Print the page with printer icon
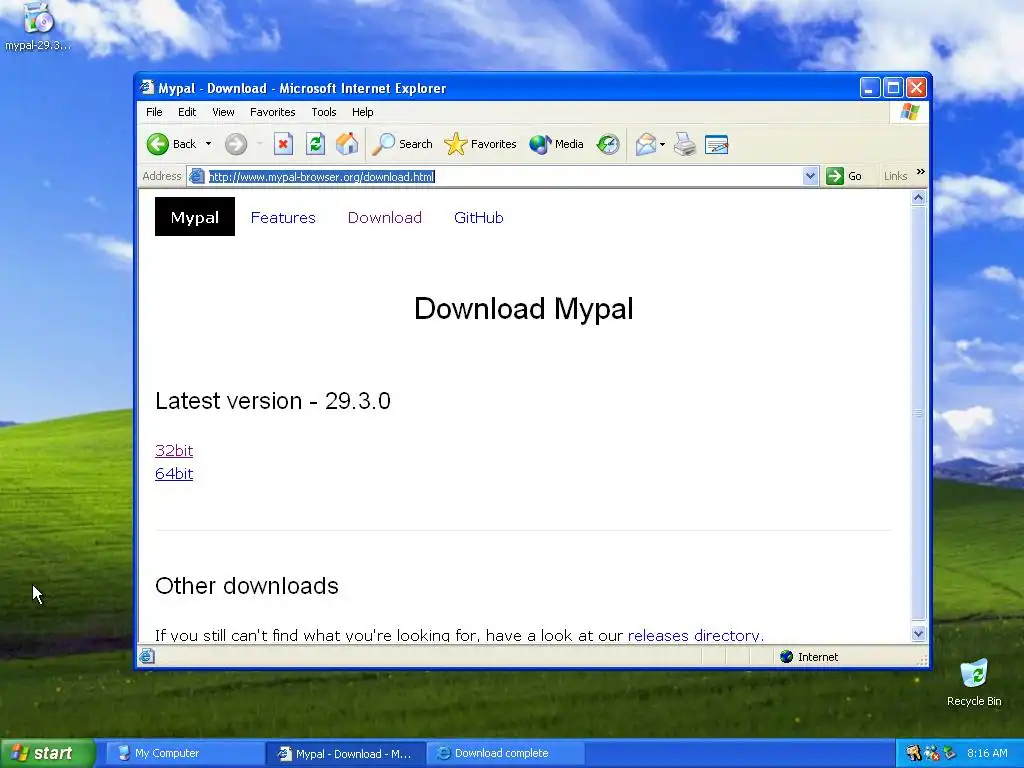The image size is (1024, 768). [x=684, y=144]
